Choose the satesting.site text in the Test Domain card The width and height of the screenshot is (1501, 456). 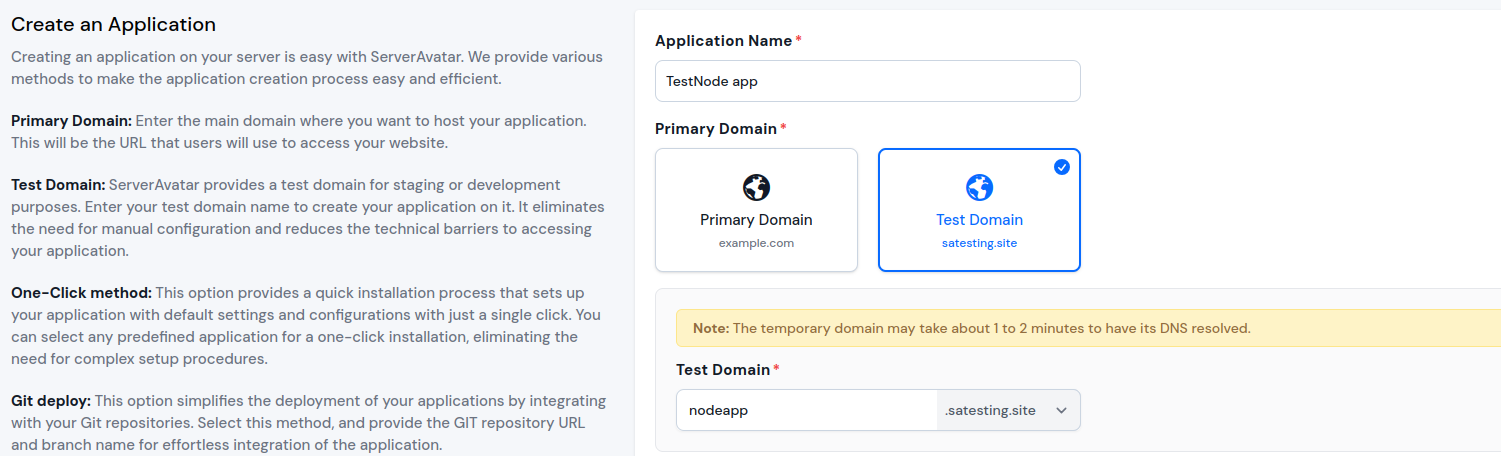click(979, 243)
